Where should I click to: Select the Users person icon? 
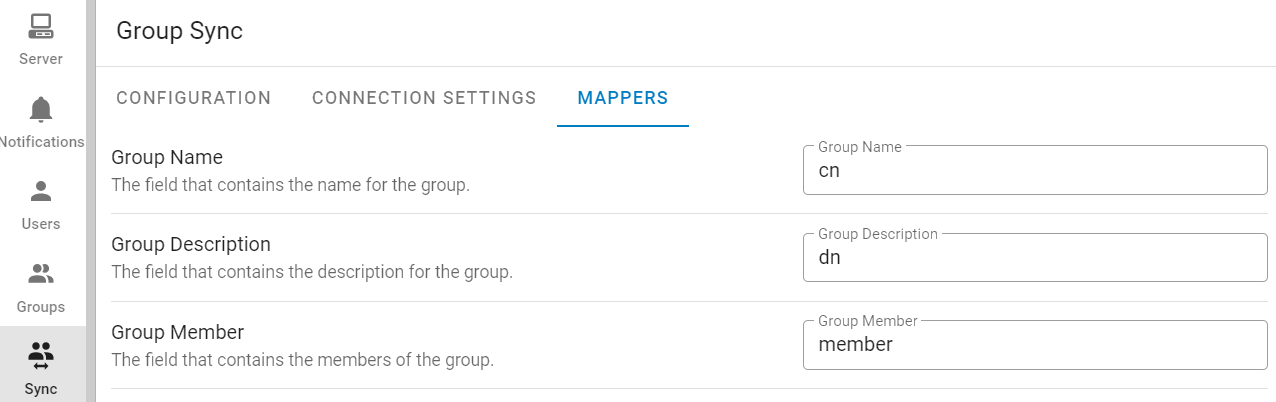click(41, 191)
